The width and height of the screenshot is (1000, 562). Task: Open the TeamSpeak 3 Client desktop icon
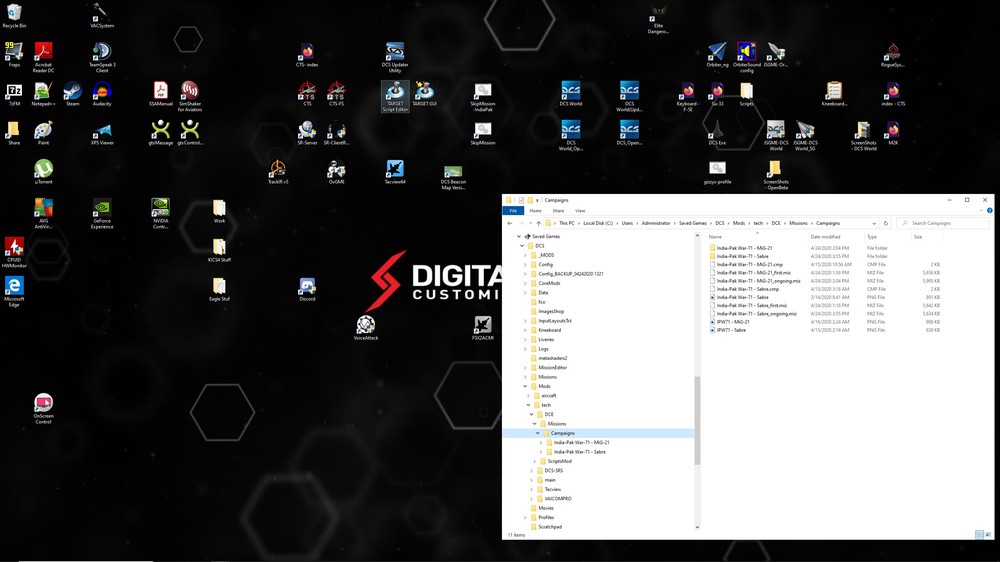pos(101,52)
